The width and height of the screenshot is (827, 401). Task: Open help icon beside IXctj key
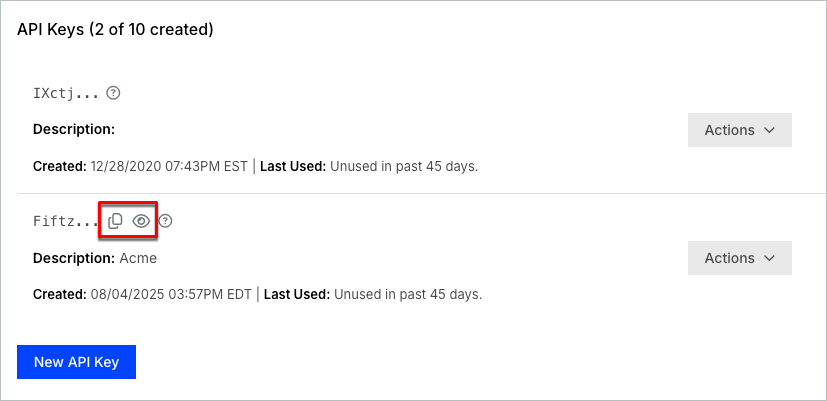coord(113,93)
